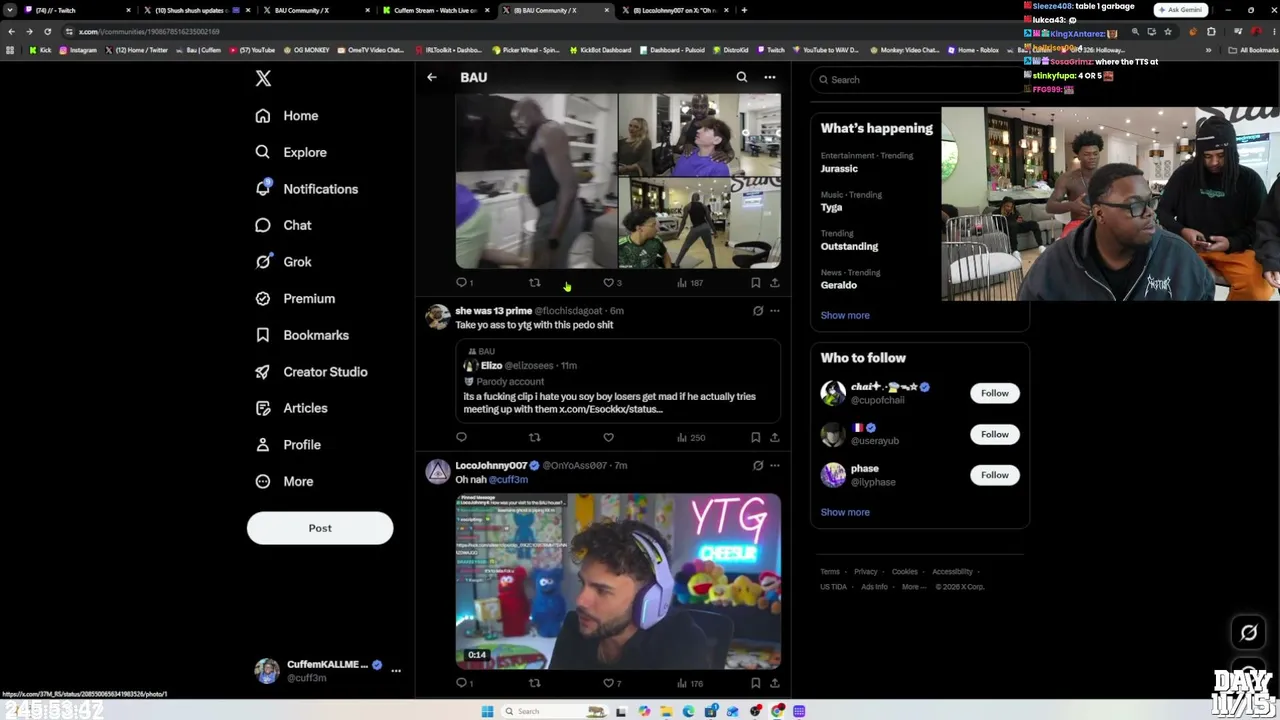Screen dimensions: 1280x720
Task: Open Grok actions on flochisdagoat post
Action: 758,311
